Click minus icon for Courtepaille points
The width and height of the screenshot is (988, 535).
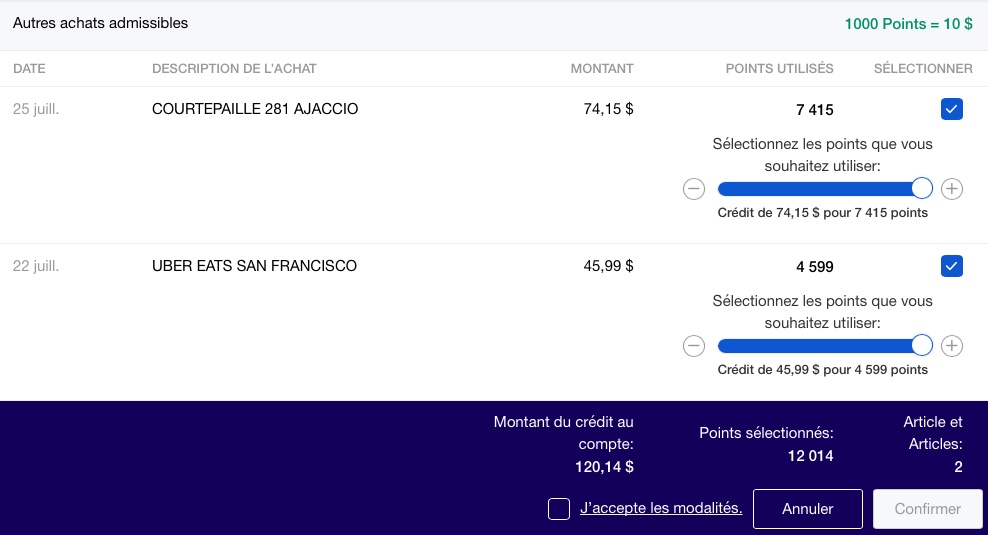tap(694, 189)
